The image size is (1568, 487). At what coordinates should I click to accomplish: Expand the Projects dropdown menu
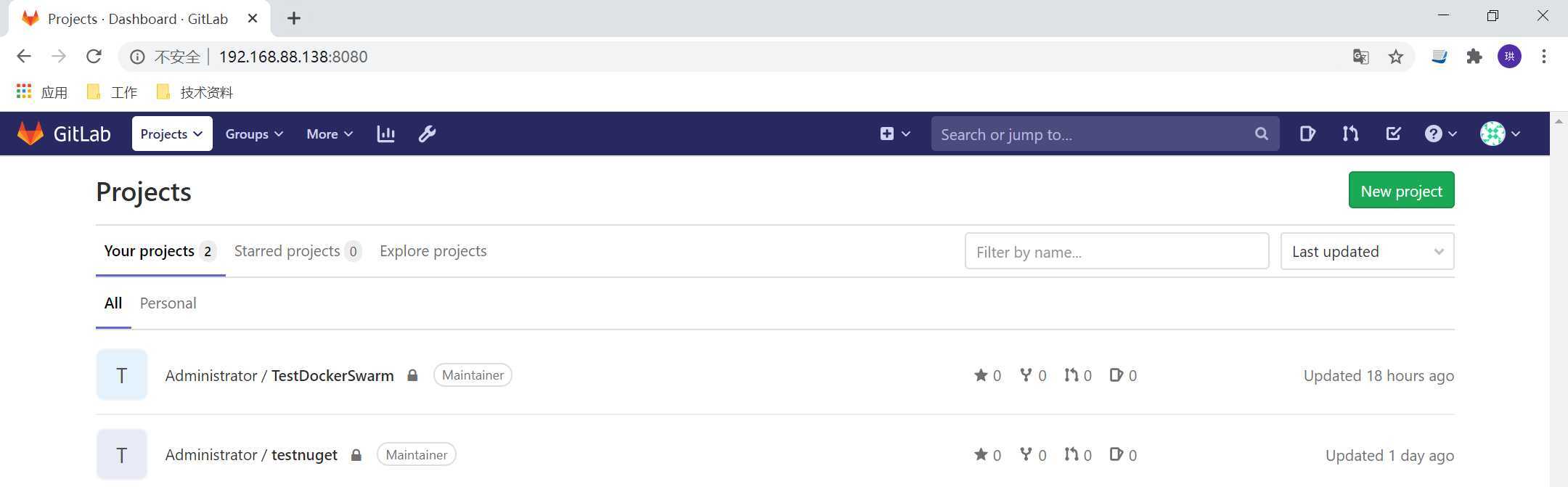pyautogui.click(x=172, y=134)
